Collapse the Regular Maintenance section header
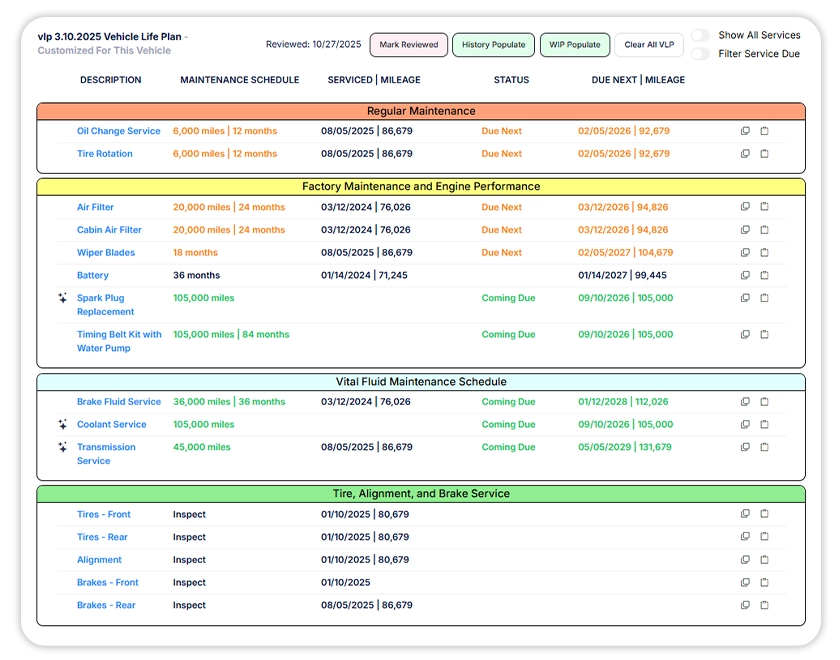The image size is (840, 660). point(420,111)
